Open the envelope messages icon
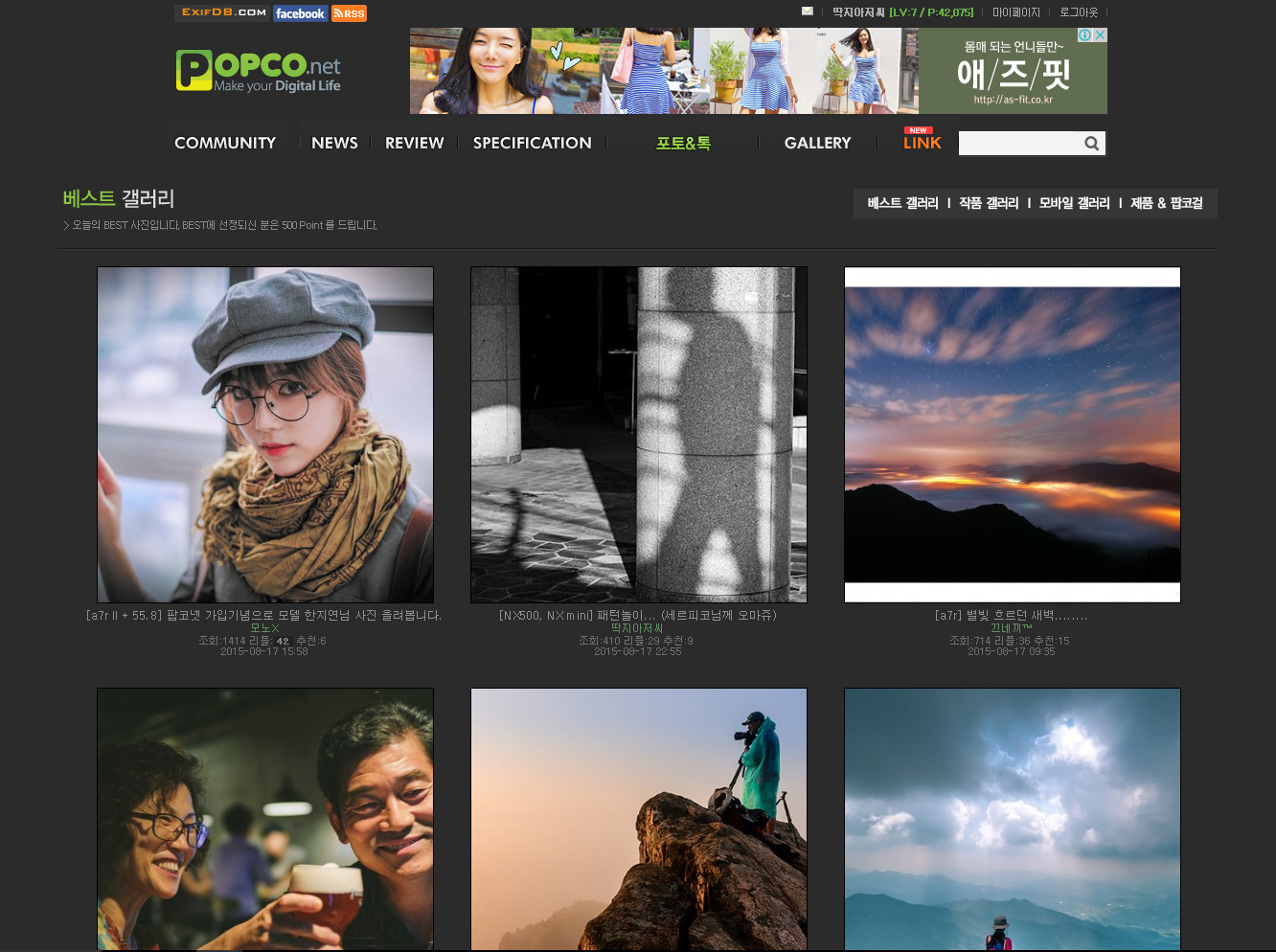This screenshot has width=1276, height=952. click(808, 11)
